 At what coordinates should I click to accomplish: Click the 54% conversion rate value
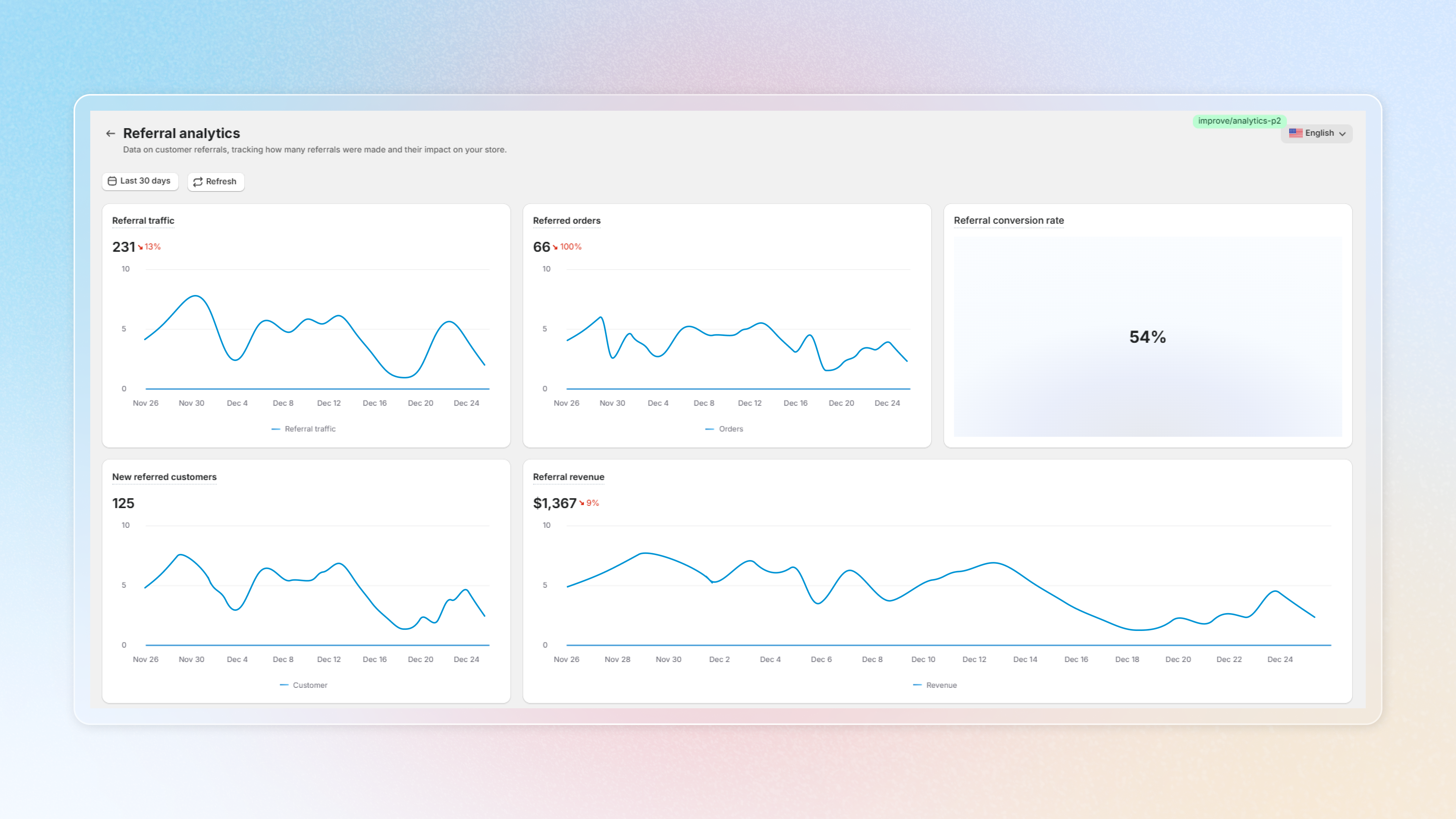pyautogui.click(x=1147, y=337)
